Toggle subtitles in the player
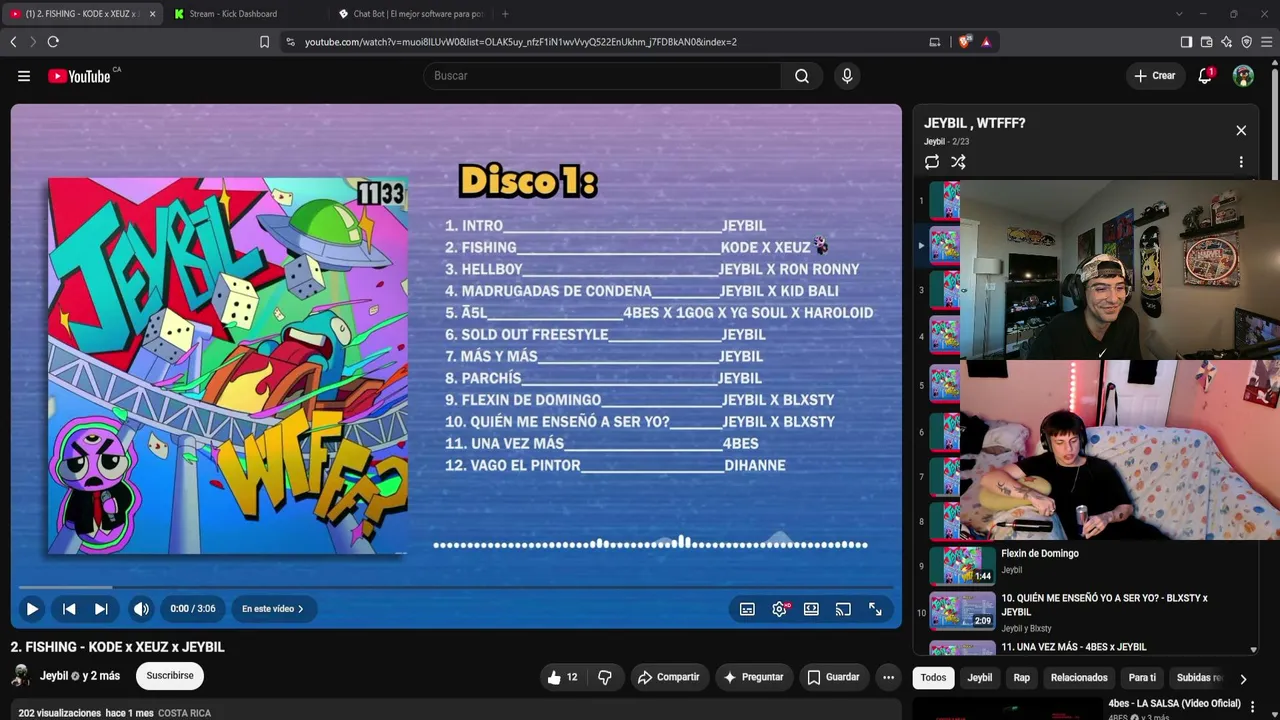Viewport: 1280px width, 720px height. 747,609
